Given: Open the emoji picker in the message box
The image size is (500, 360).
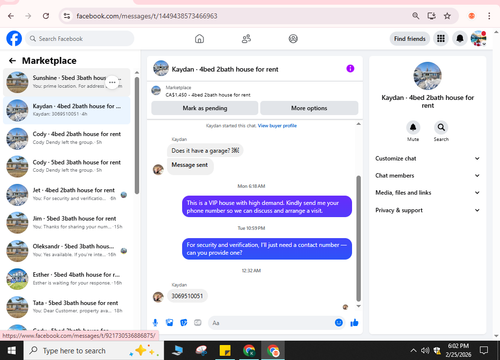Looking at the screenshot, I should tap(339, 323).
